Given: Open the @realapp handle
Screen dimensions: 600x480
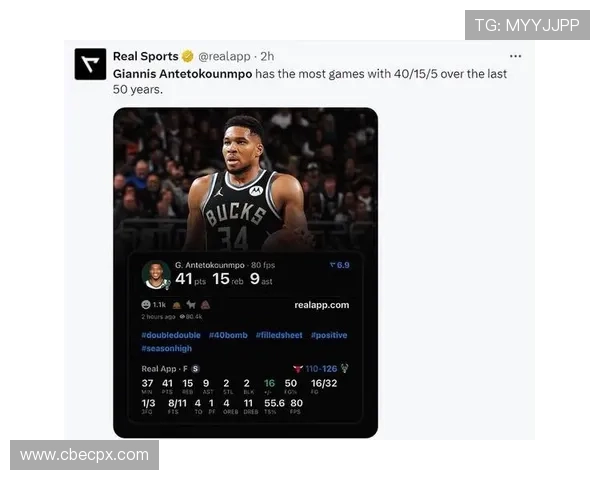Looking at the screenshot, I should (224, 56).
